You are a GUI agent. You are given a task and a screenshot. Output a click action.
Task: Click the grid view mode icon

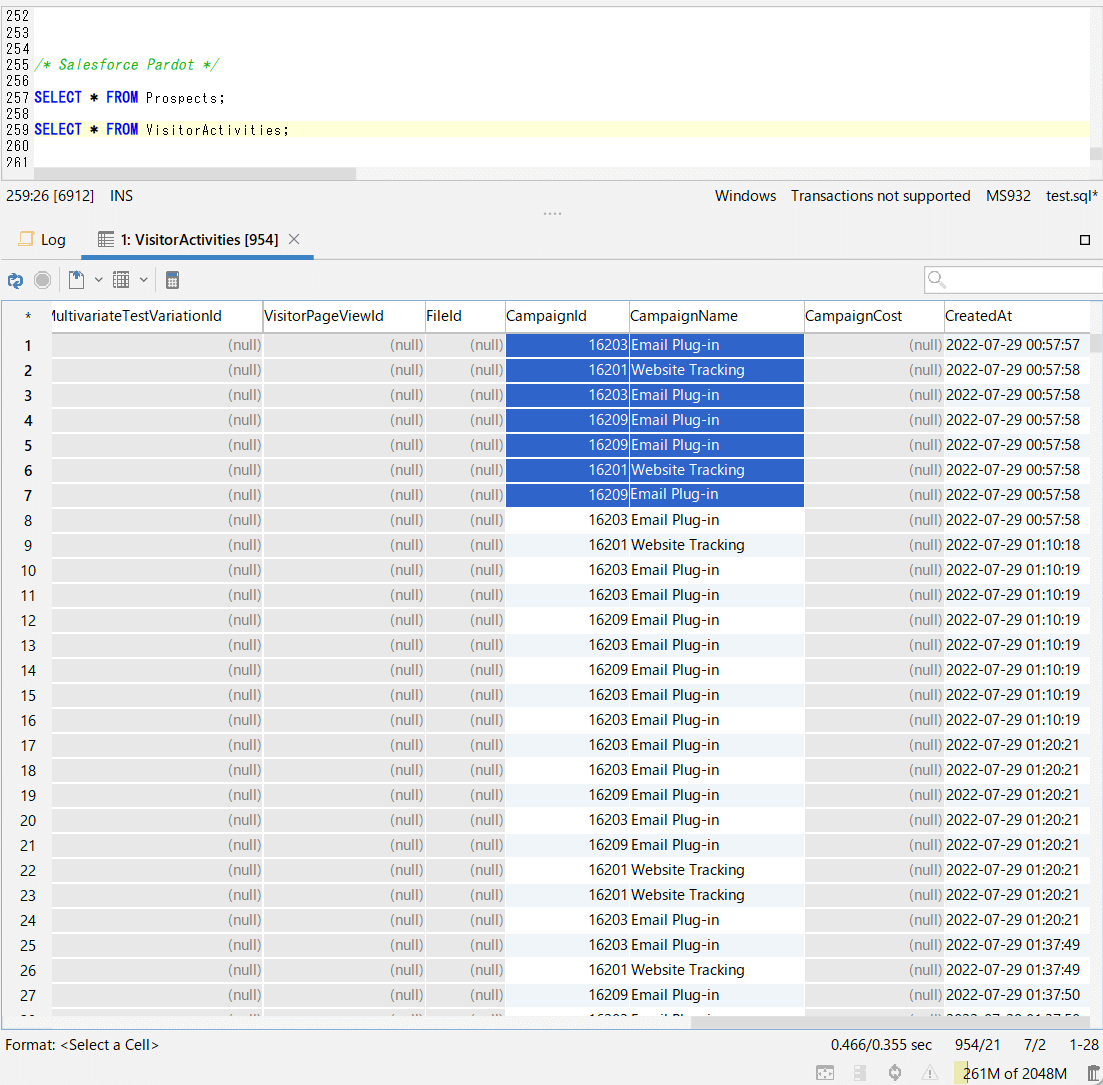[x=121, y=280]
